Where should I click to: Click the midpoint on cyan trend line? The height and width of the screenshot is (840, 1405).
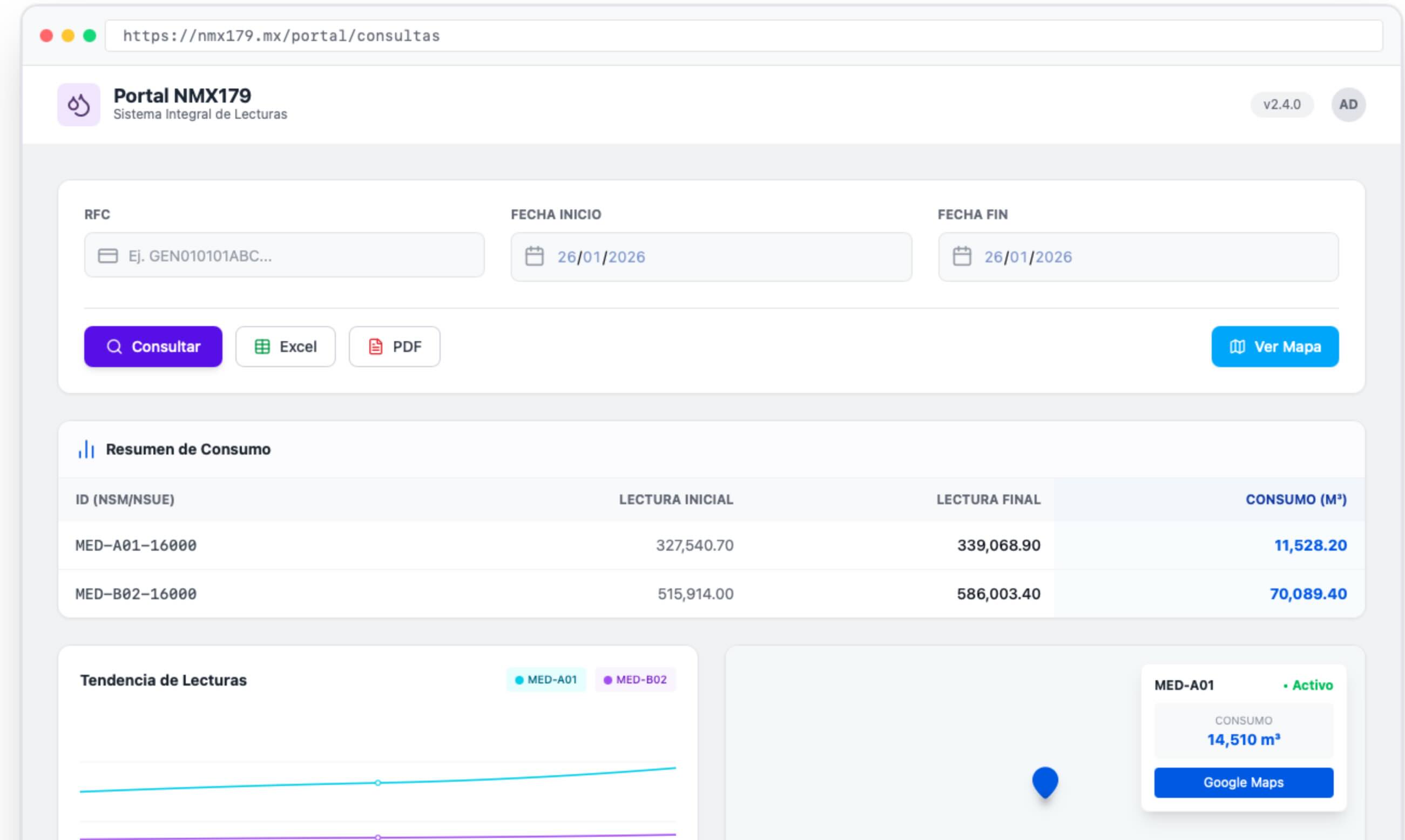(x=377, y=783)
